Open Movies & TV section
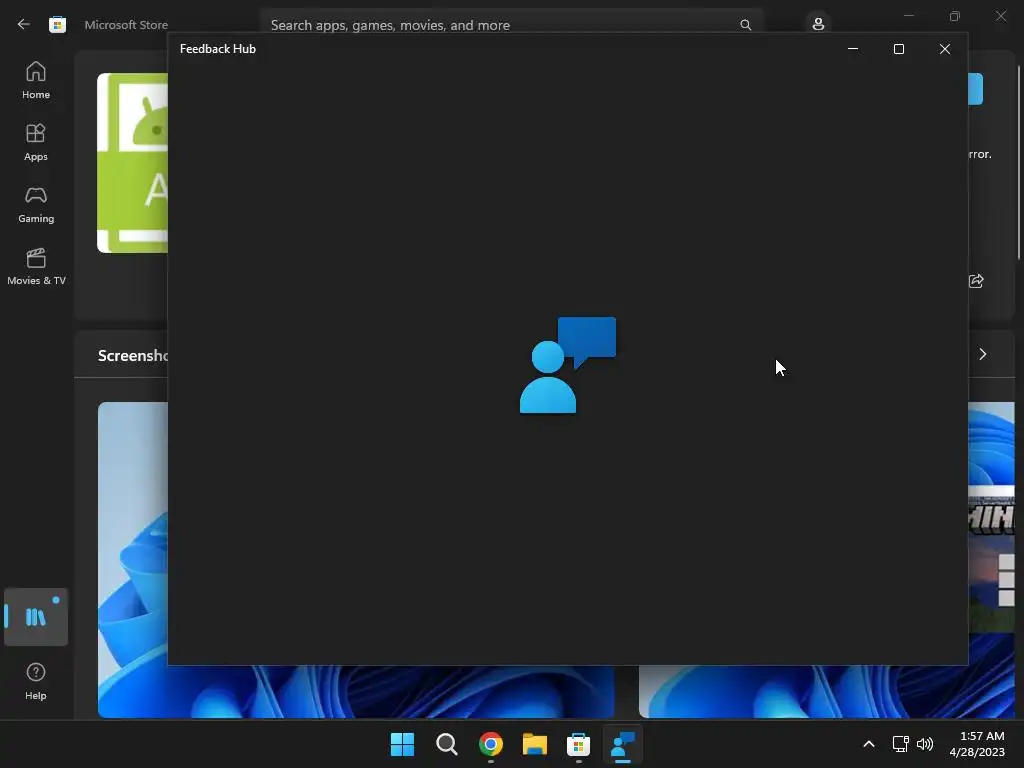Image resolution: width=1024 pixels, height=768 pixels. [36, 266]
